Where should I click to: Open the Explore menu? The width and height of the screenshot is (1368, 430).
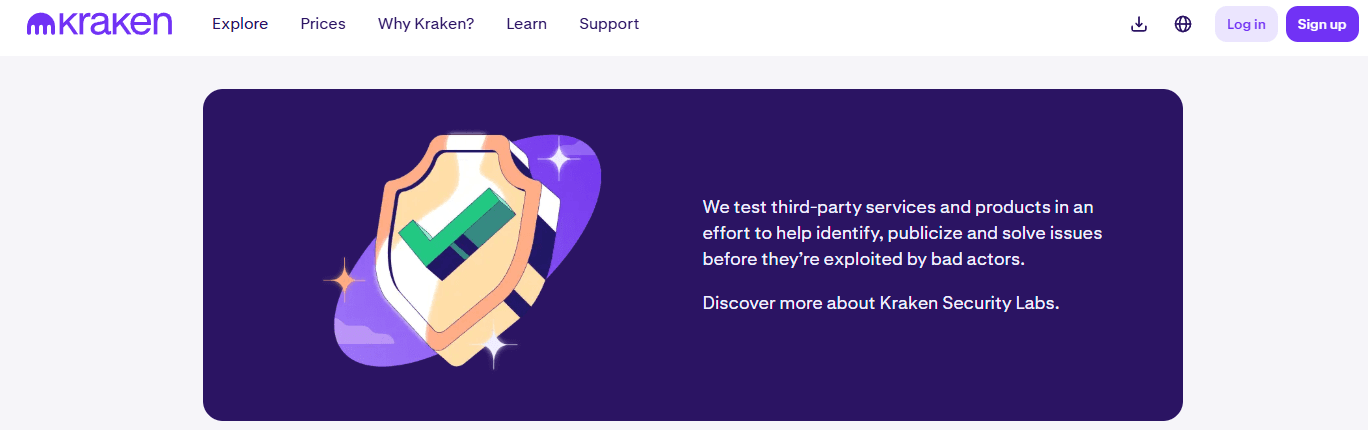point(240,24)
